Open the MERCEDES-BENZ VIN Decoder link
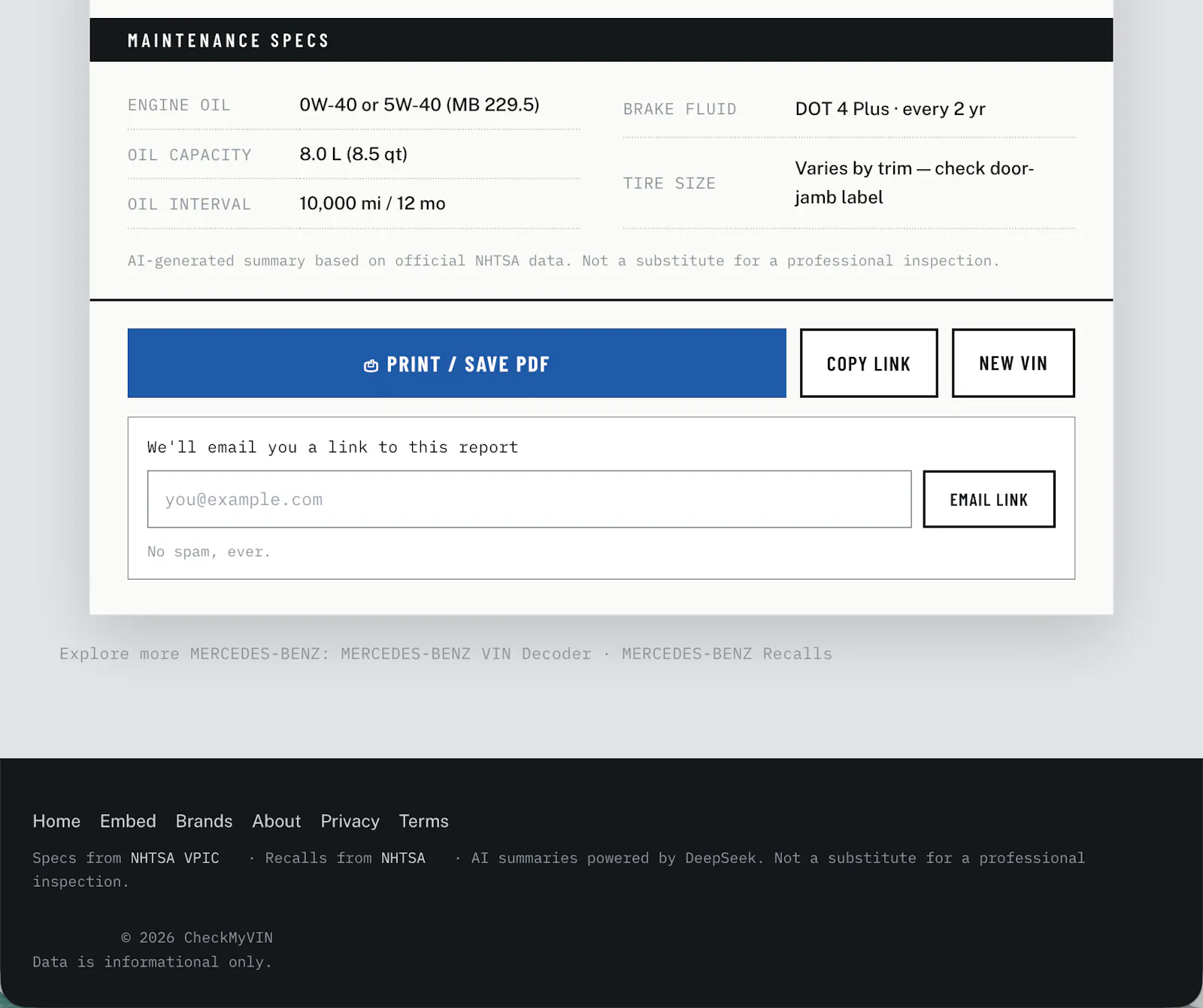 [x=466, y=654]
